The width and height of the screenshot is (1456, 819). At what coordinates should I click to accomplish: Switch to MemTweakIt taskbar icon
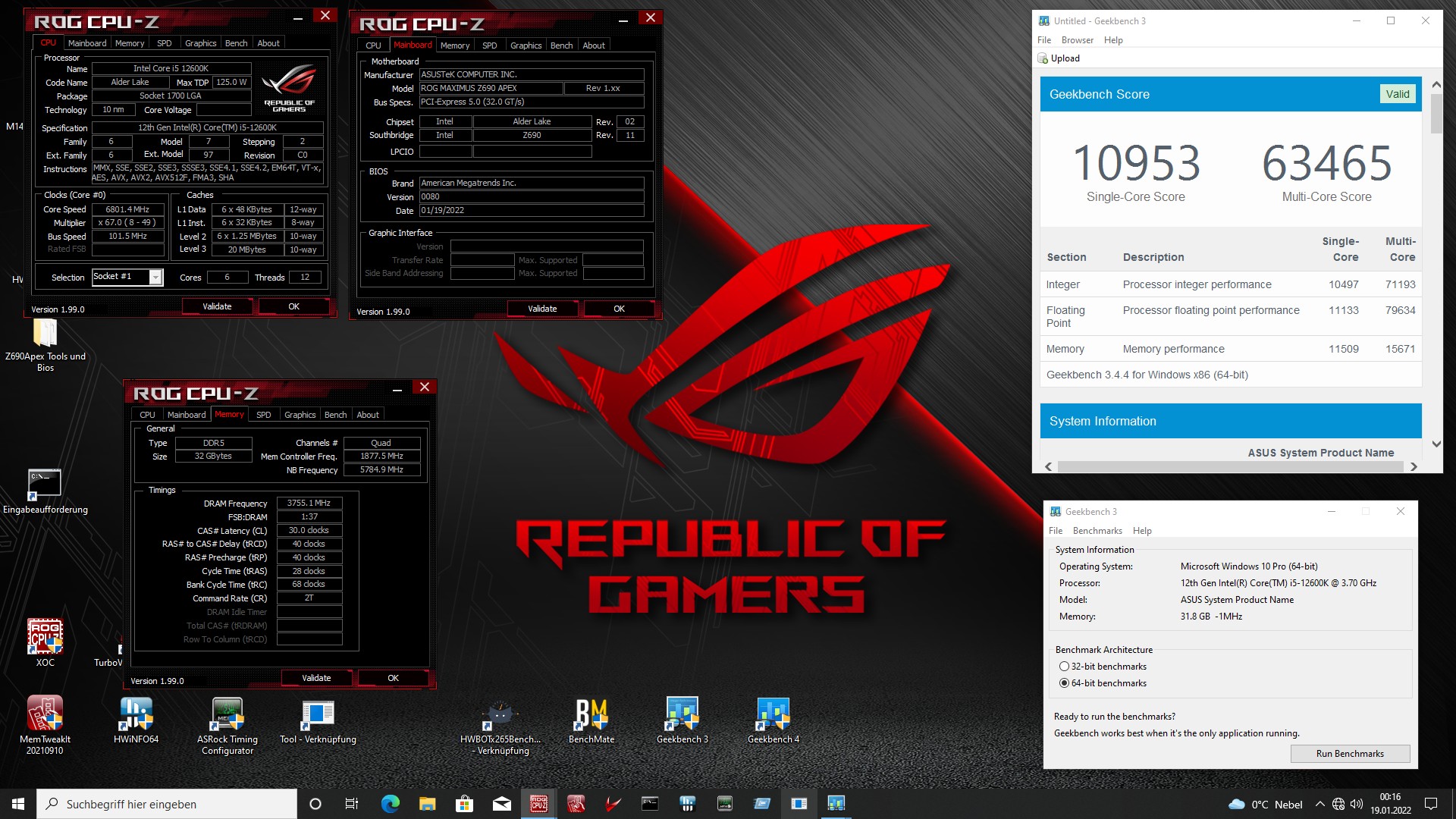point(576,804)
